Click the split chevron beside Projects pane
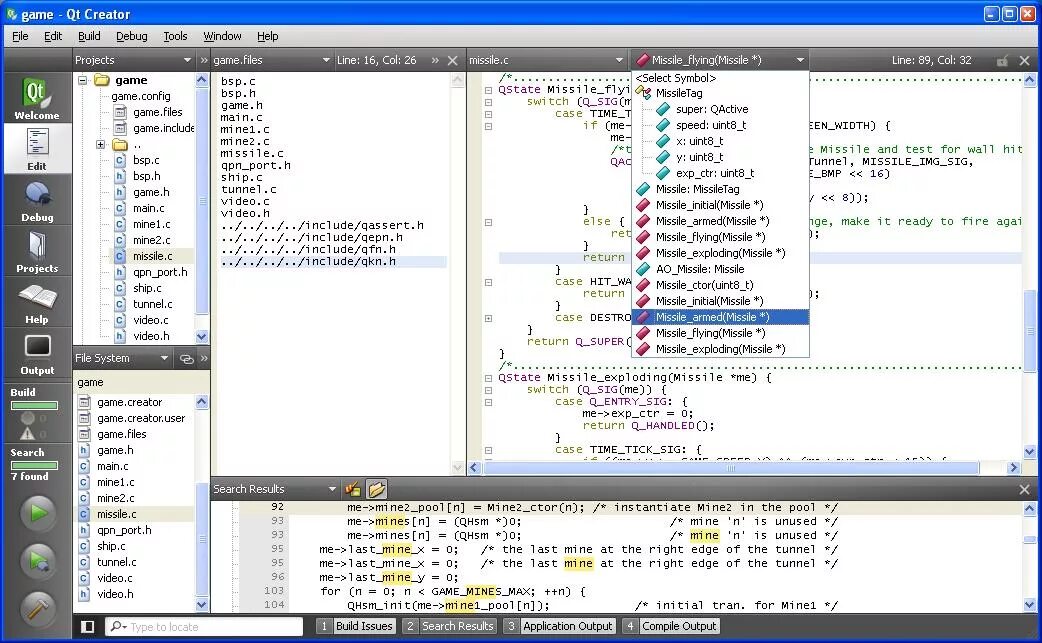1042x643 pixels. [x=204, y=60]
